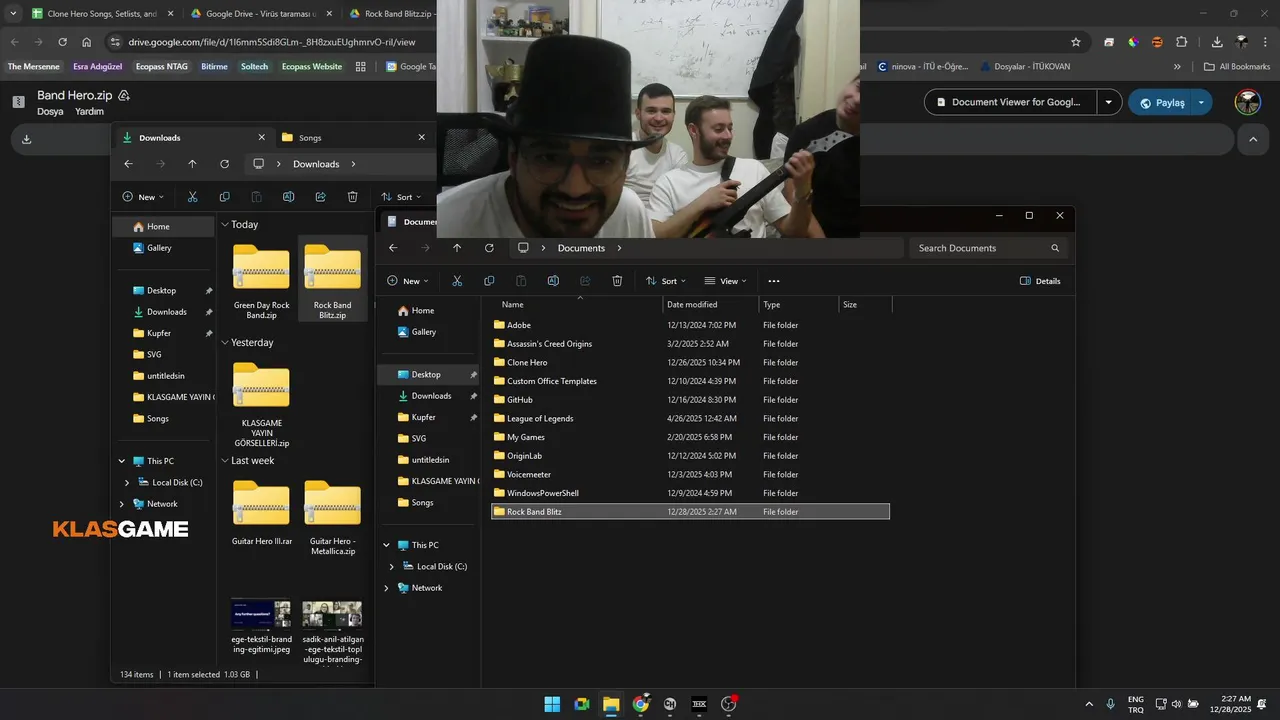Open the Paylaş share options arrow
1280x720 pixels.
1201,102
